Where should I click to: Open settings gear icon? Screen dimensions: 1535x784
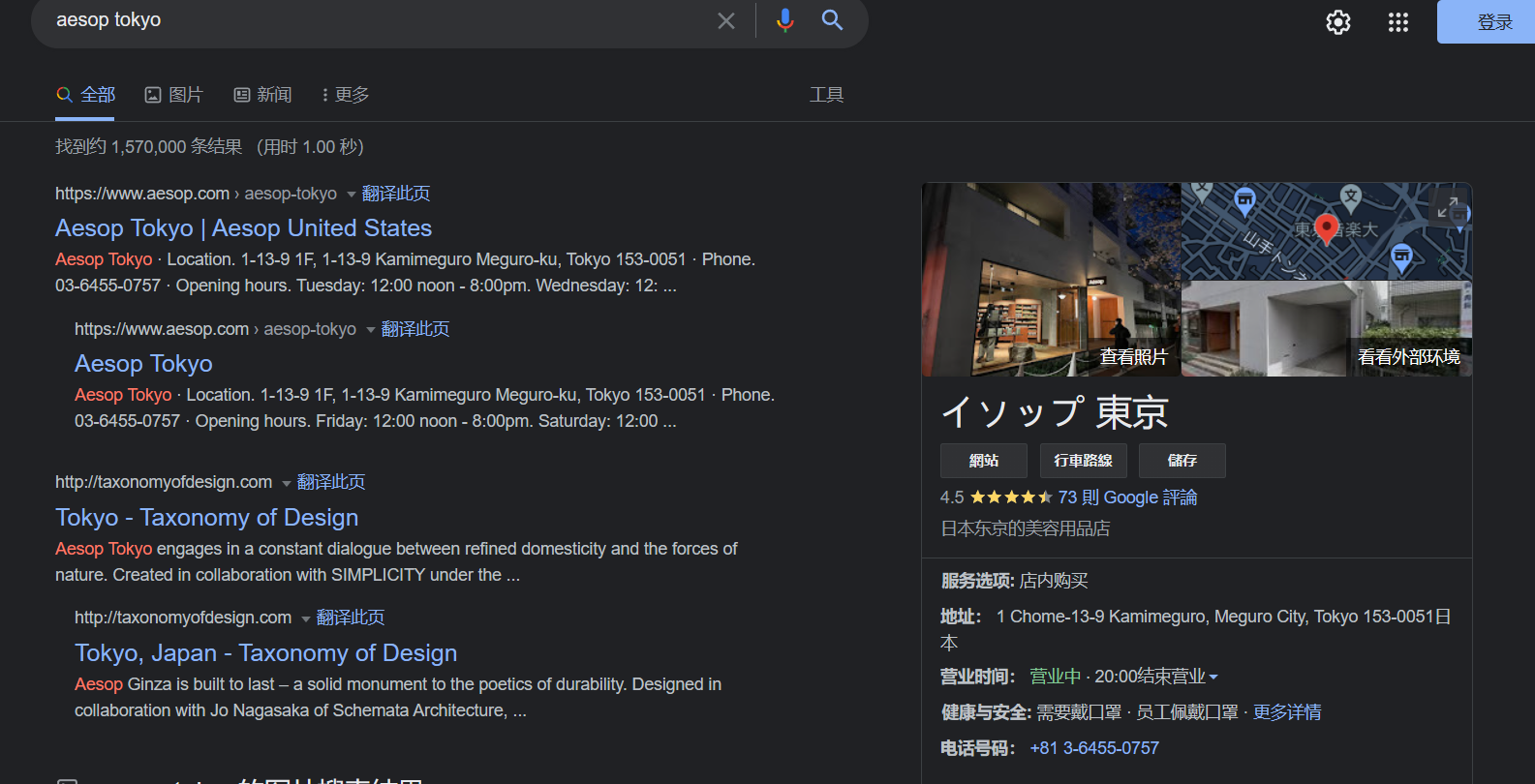(1338, 22)
